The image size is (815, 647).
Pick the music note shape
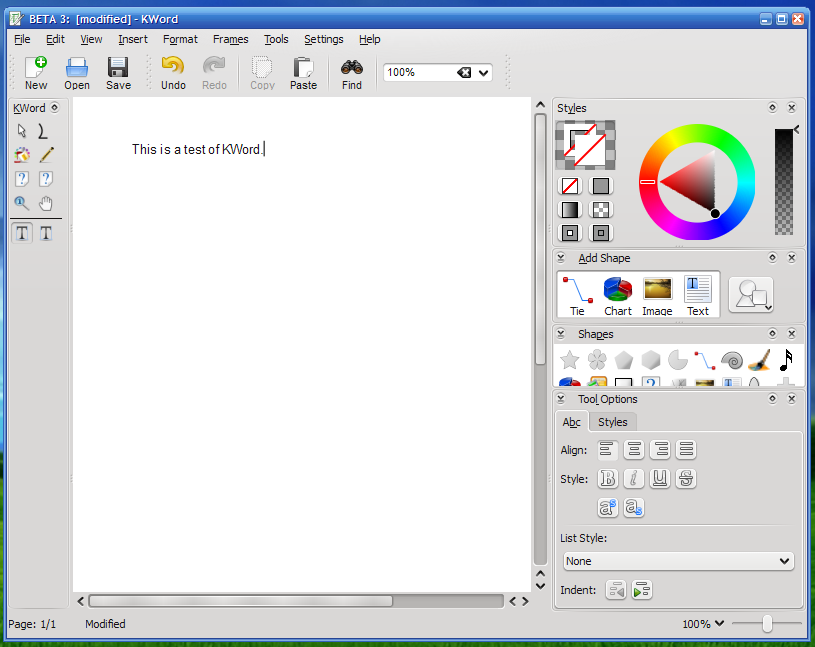click(x=786, y=360)
